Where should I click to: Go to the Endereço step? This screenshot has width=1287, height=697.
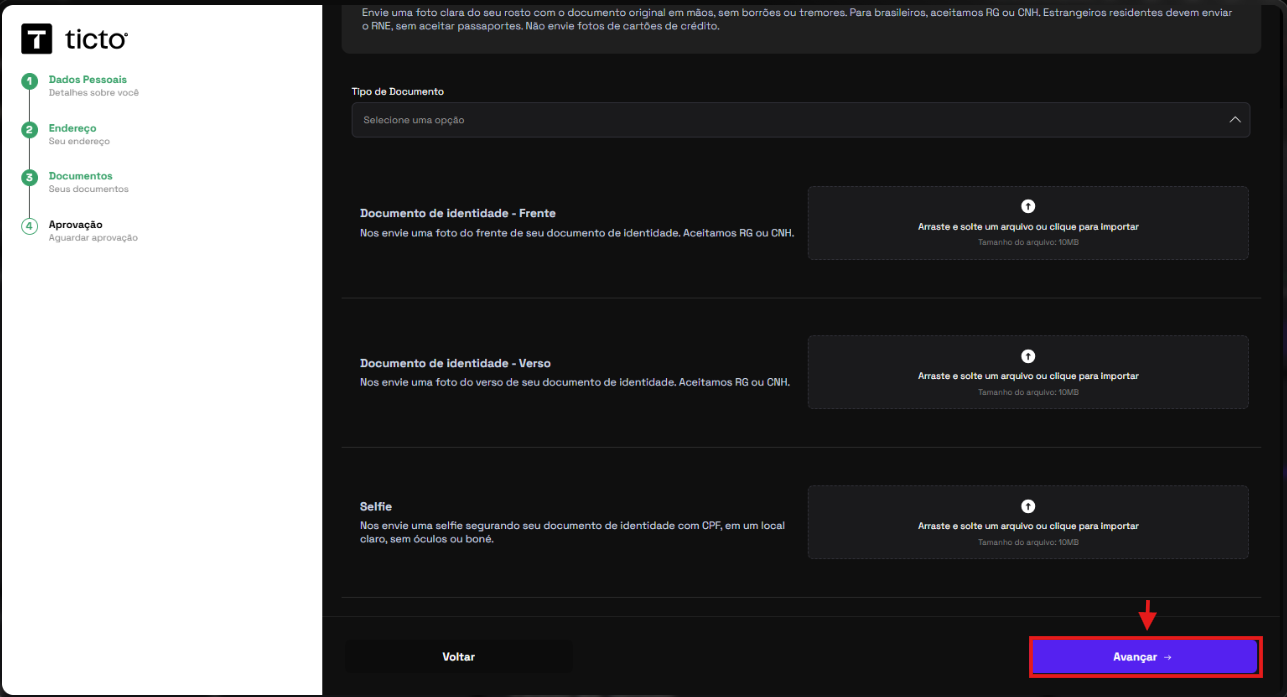72,129
